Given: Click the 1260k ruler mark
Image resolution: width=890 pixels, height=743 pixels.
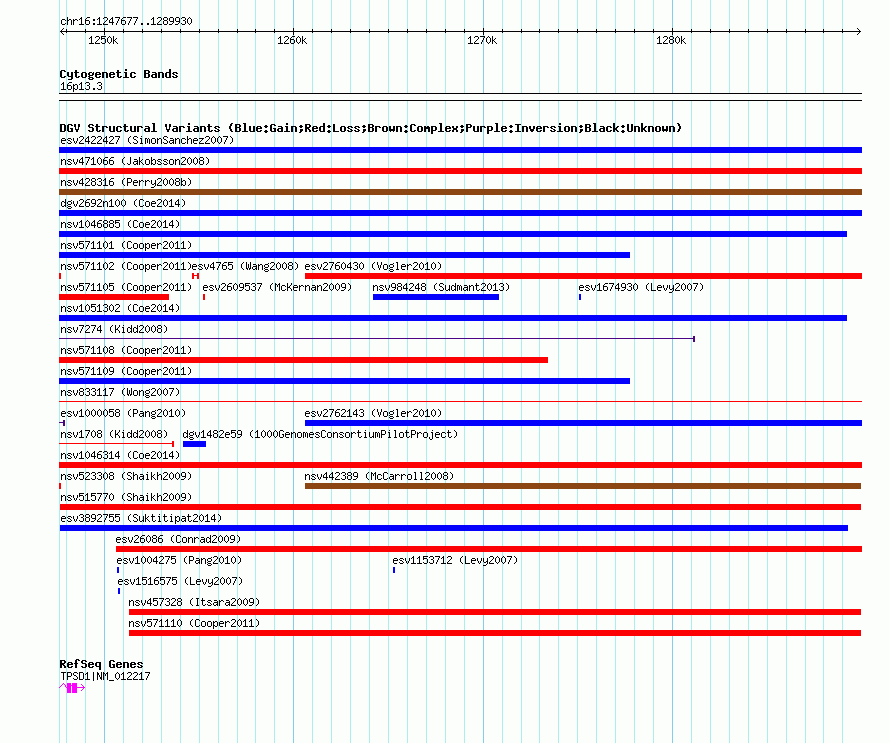Looking at the screenshot, I should click(292, 40).
